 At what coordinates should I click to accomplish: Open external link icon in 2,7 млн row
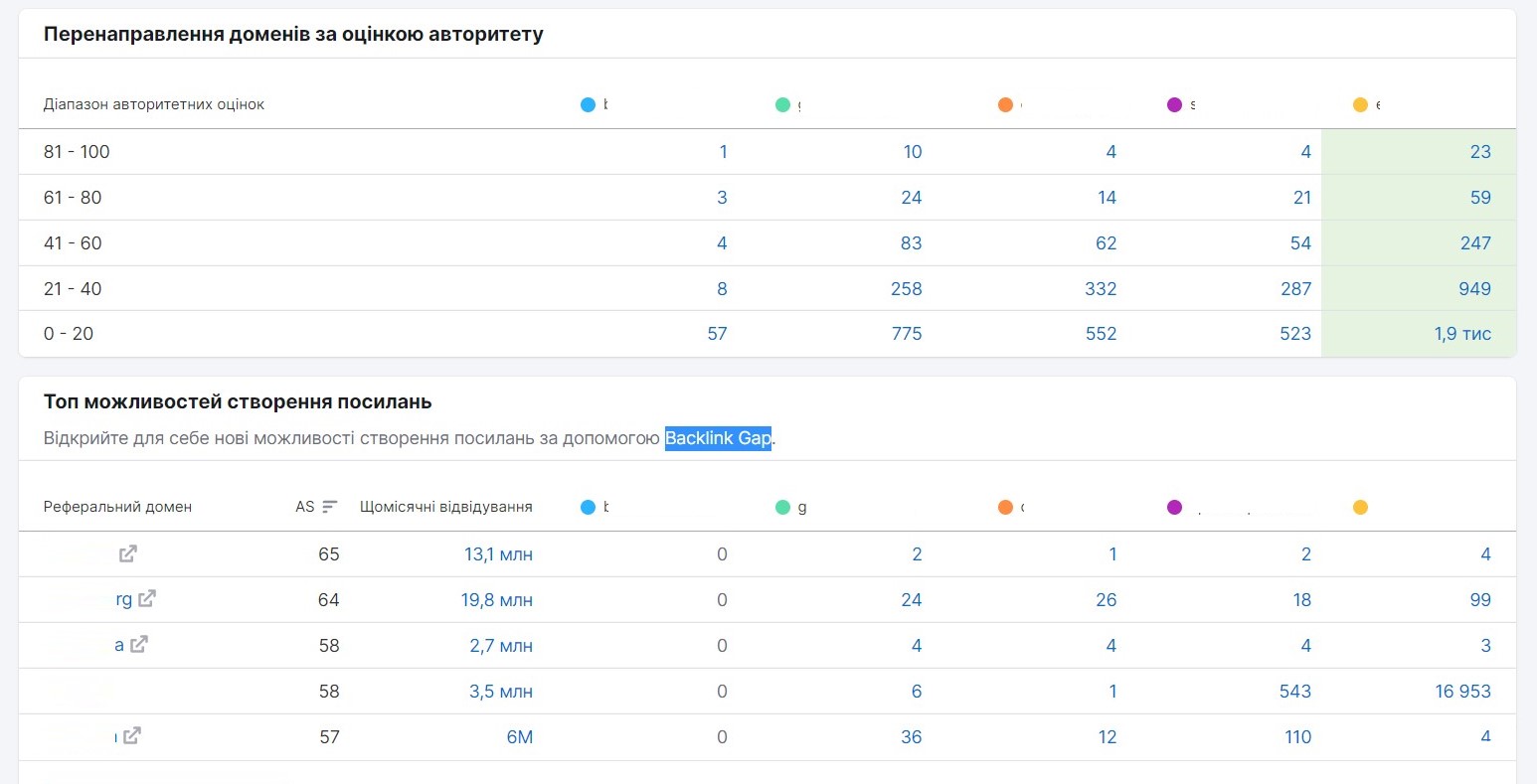tap(139, 644)
